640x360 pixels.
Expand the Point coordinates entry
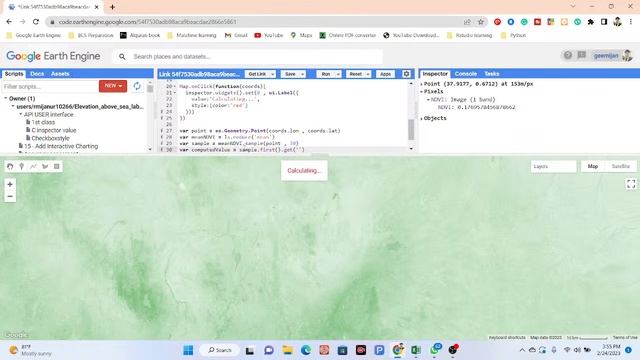click(x=422, y=84)
